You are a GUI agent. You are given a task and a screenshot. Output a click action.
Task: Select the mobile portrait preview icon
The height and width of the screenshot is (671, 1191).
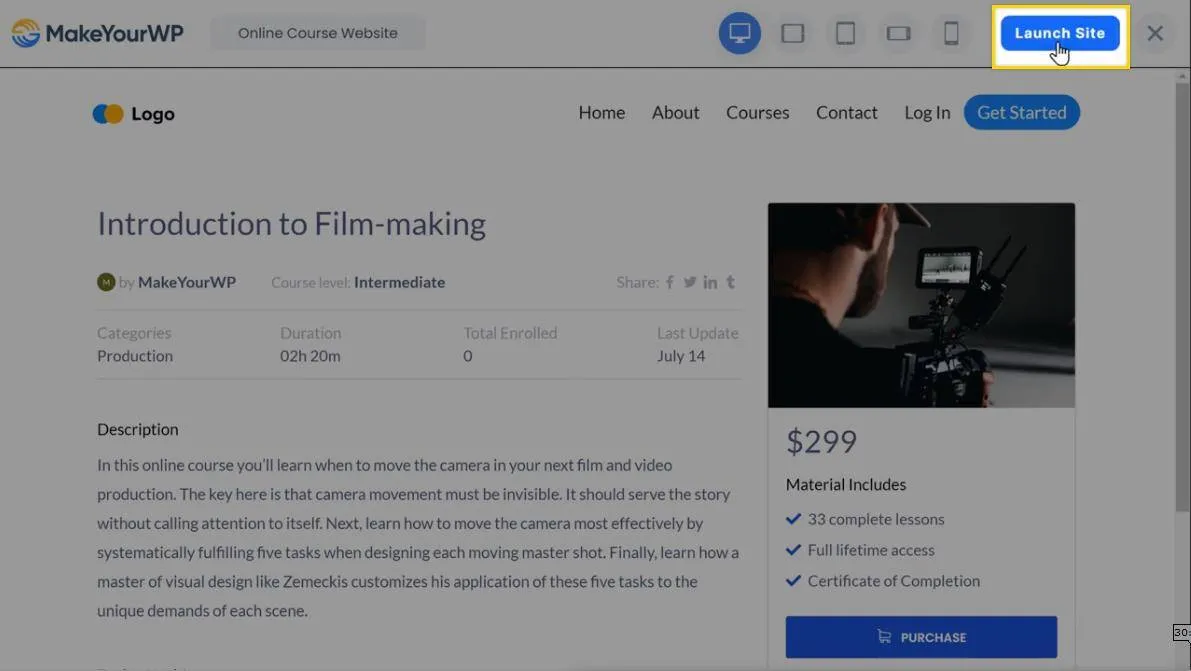coord(951,33)
